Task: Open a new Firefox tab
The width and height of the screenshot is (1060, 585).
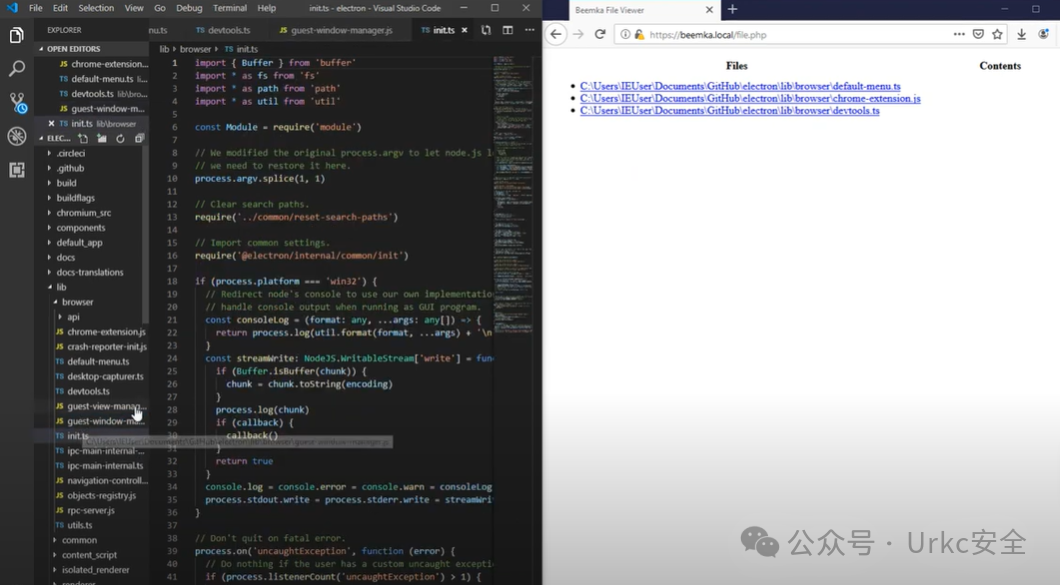Action: [x=732, y=9]
